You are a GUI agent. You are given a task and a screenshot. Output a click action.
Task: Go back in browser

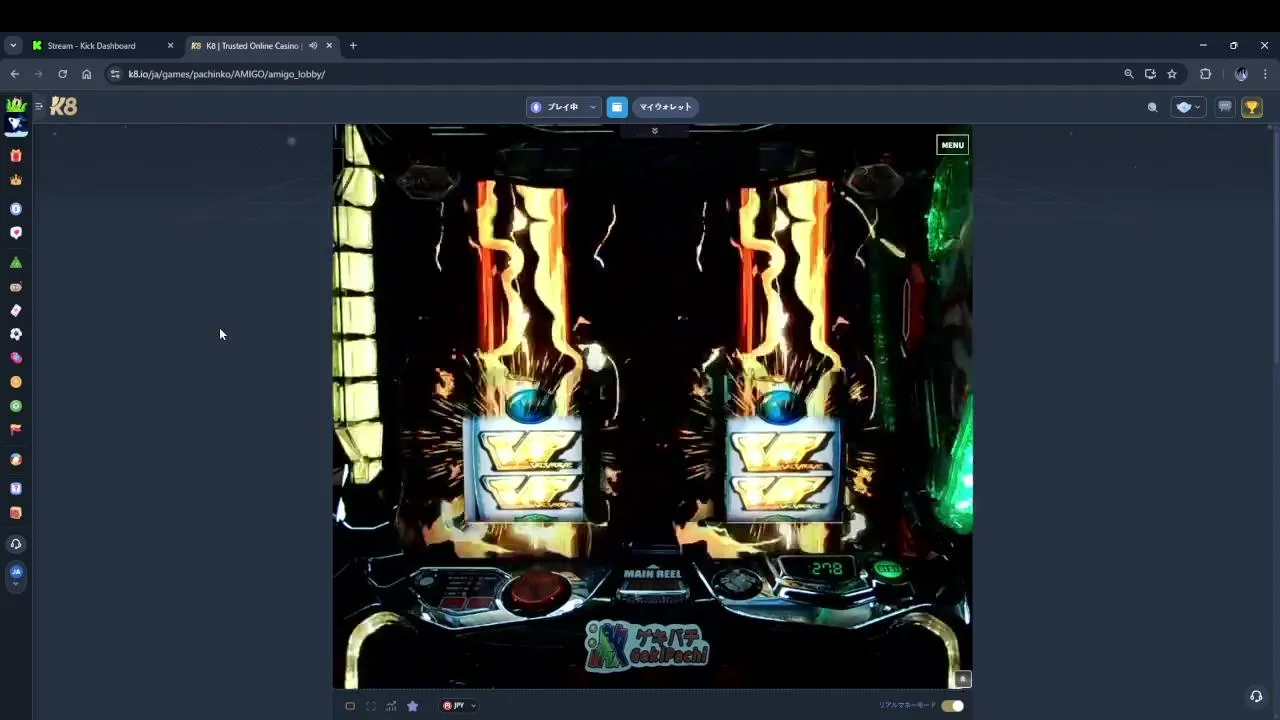tap(14, 74)
